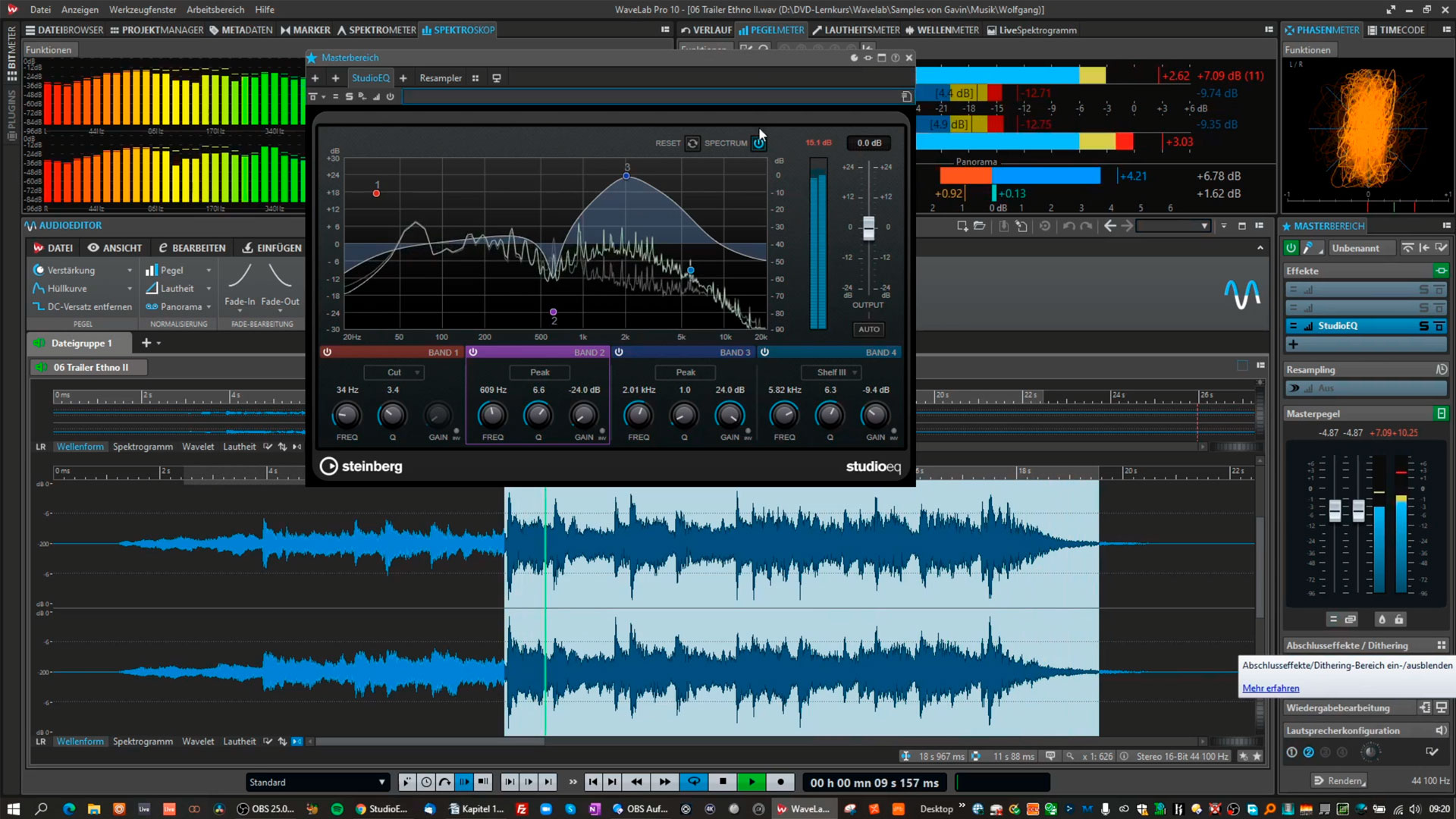Click the Unbenannt preset name field
1456x819 pixels.
click(1361, 248)
